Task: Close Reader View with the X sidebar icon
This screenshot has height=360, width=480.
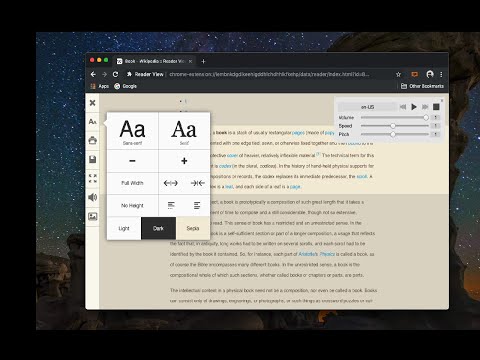Action: coord(93,103)
